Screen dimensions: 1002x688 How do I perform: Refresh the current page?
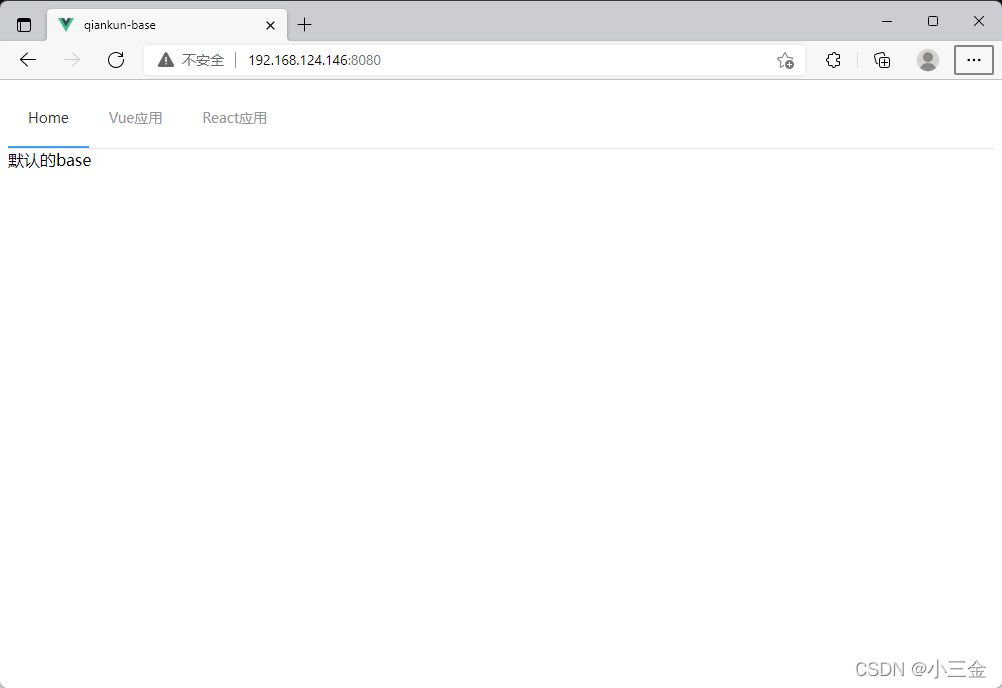pos(116,60)
